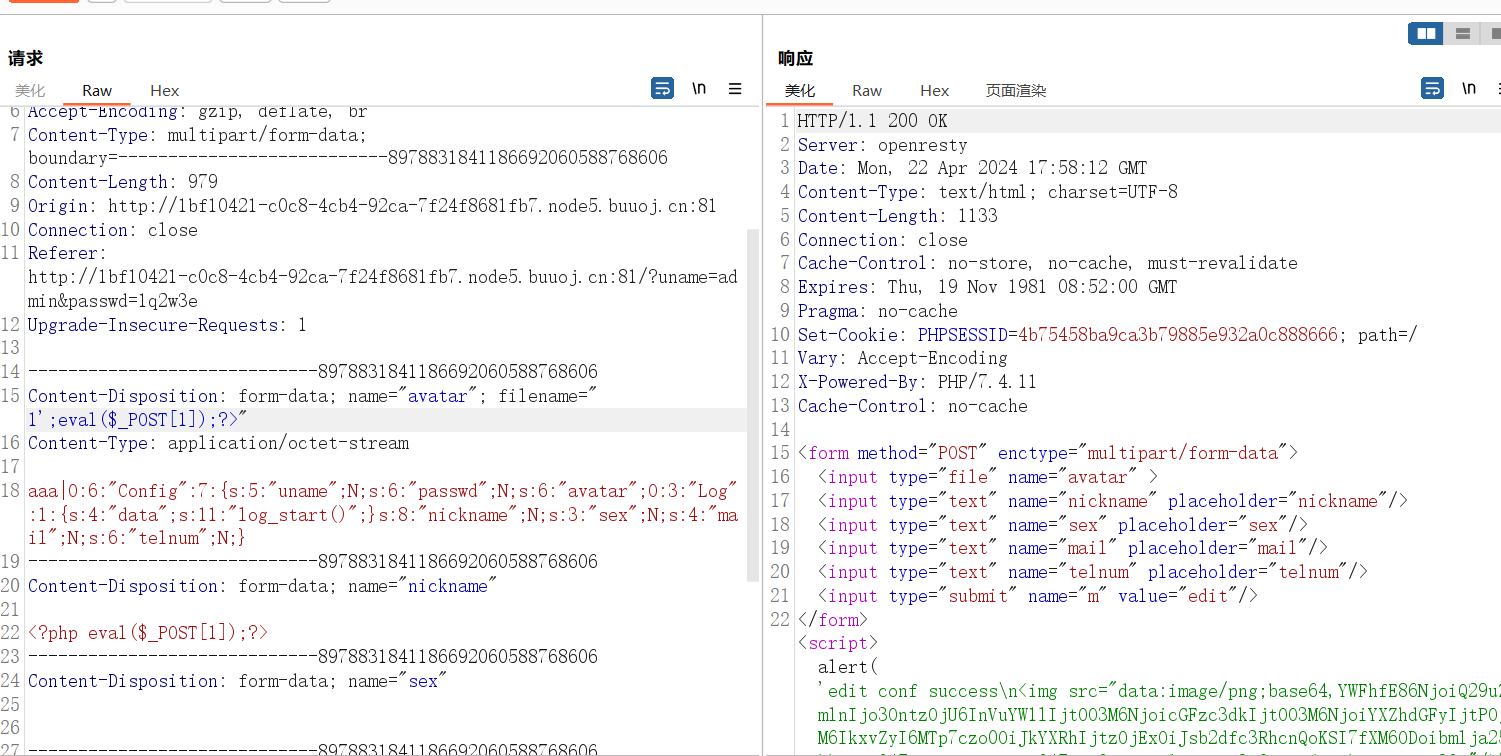Click the Cache-Control: no-store response header
Viewport: 1501px width, 756px height.
1048,263
